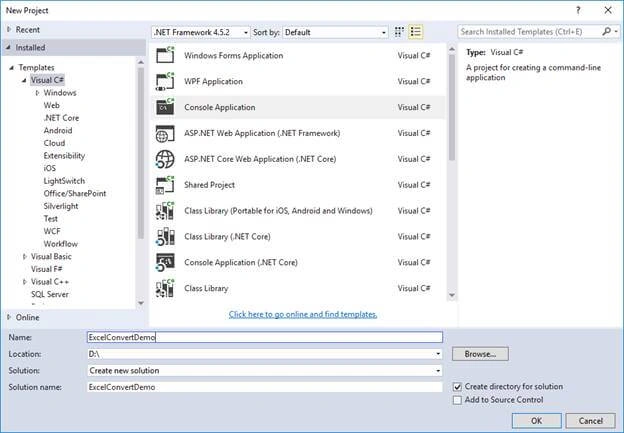
Task: Switch to medium icons list view
Action: click(415, 32)
